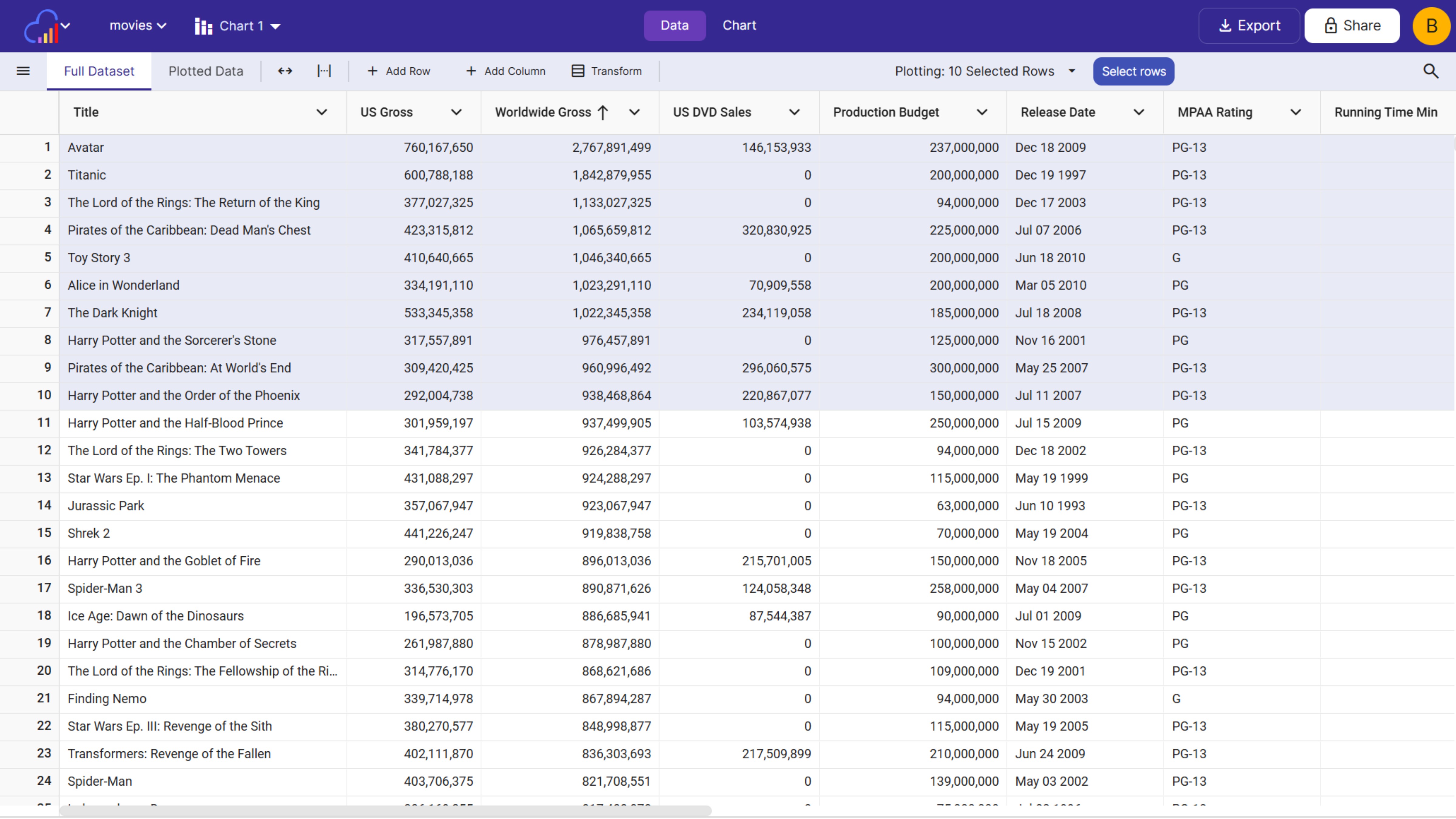The width and height of the screenshot is (1456, 819).
Task: Open the Transform tool
Action: 606,71
